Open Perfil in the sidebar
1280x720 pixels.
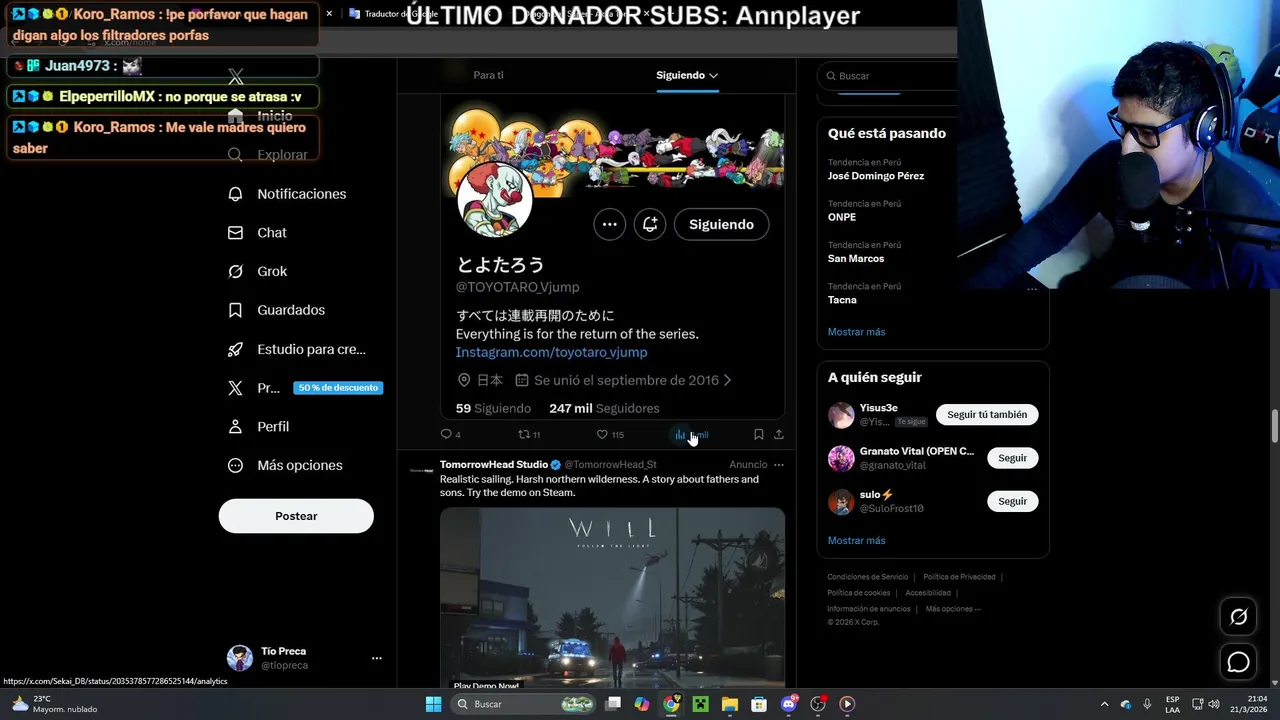click(258, 426)
